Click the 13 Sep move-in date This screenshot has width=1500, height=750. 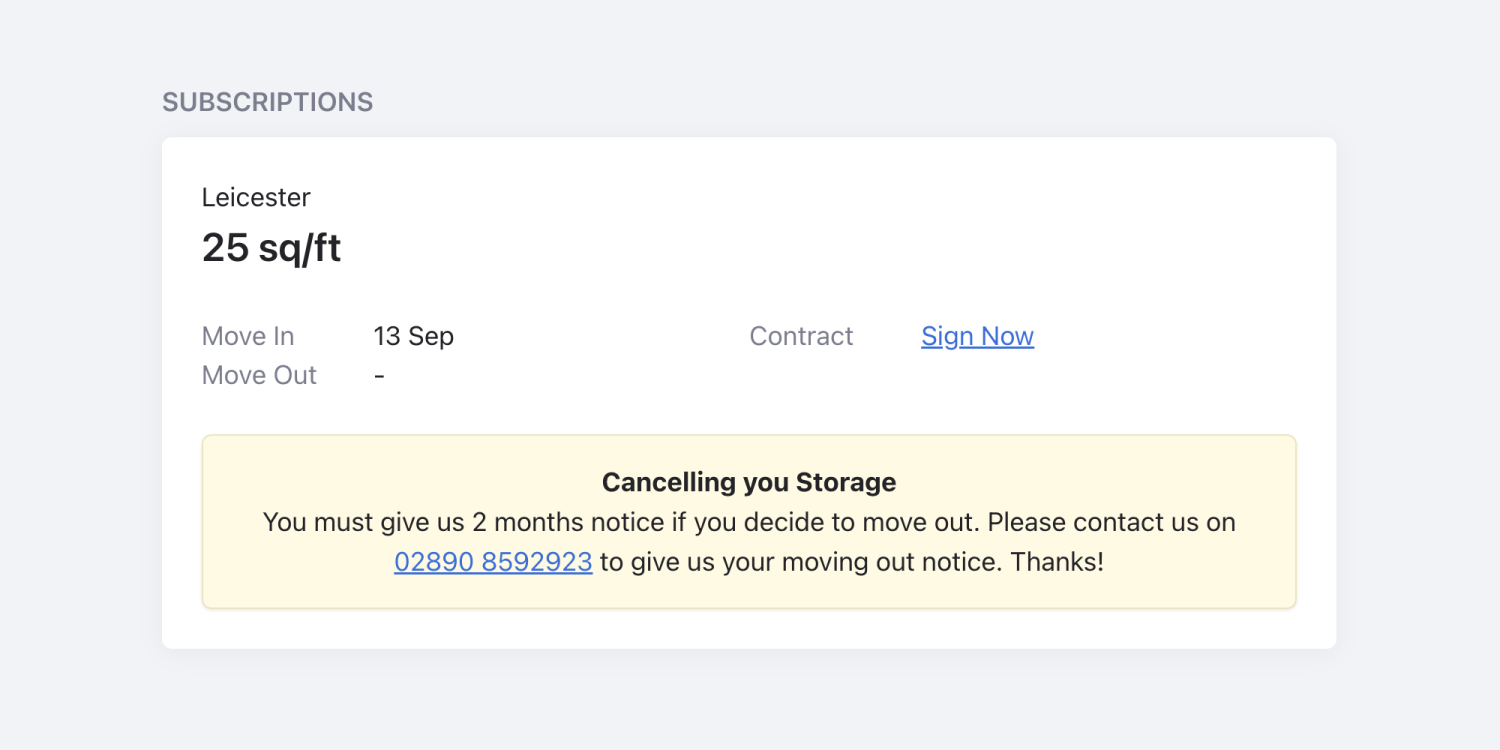tap(413, 336)
